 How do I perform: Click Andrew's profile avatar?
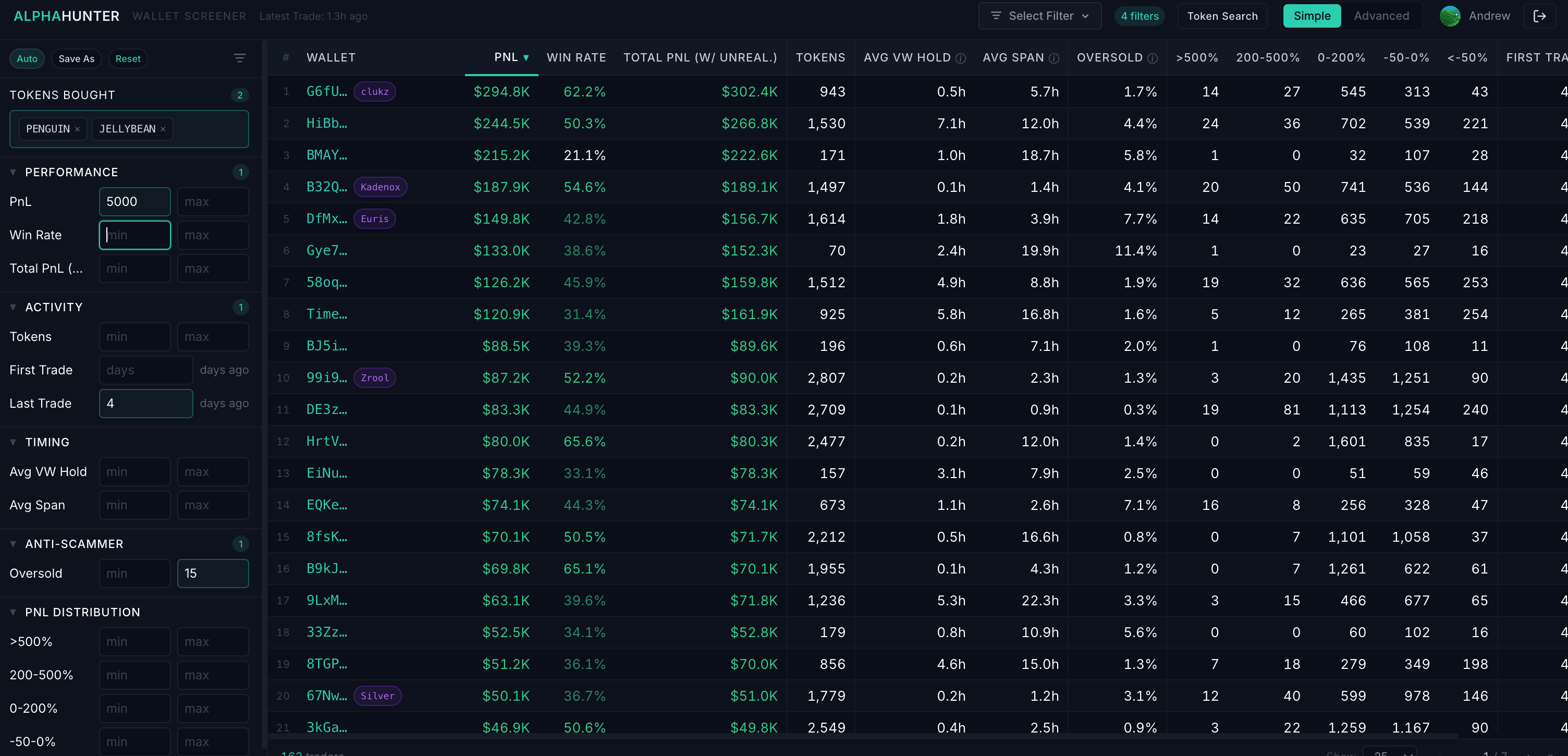[1450, 17]
